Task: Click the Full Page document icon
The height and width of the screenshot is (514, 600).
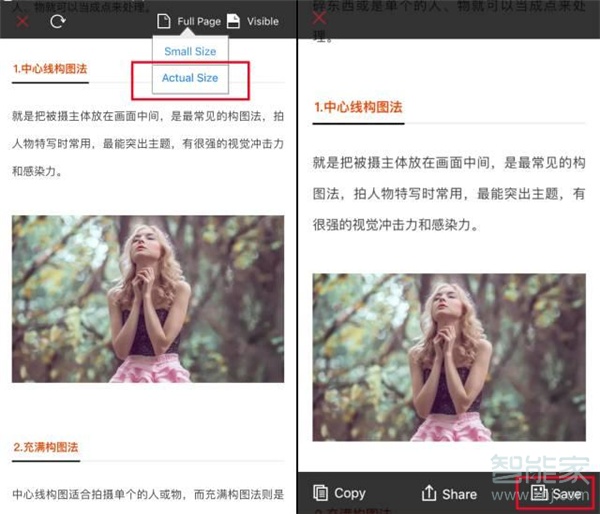Action: point(164,21)
